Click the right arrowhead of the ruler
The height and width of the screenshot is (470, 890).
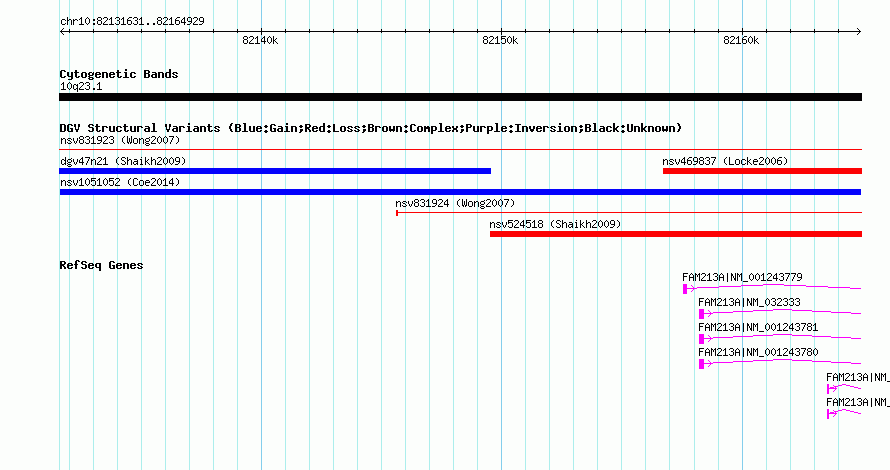[859, 31]
